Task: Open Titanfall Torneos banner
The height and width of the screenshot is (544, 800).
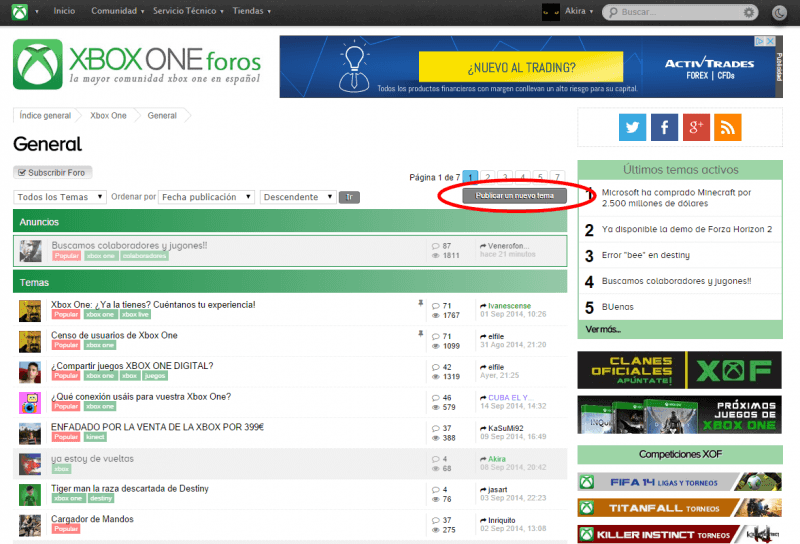Action: click(x=680, y=508)
